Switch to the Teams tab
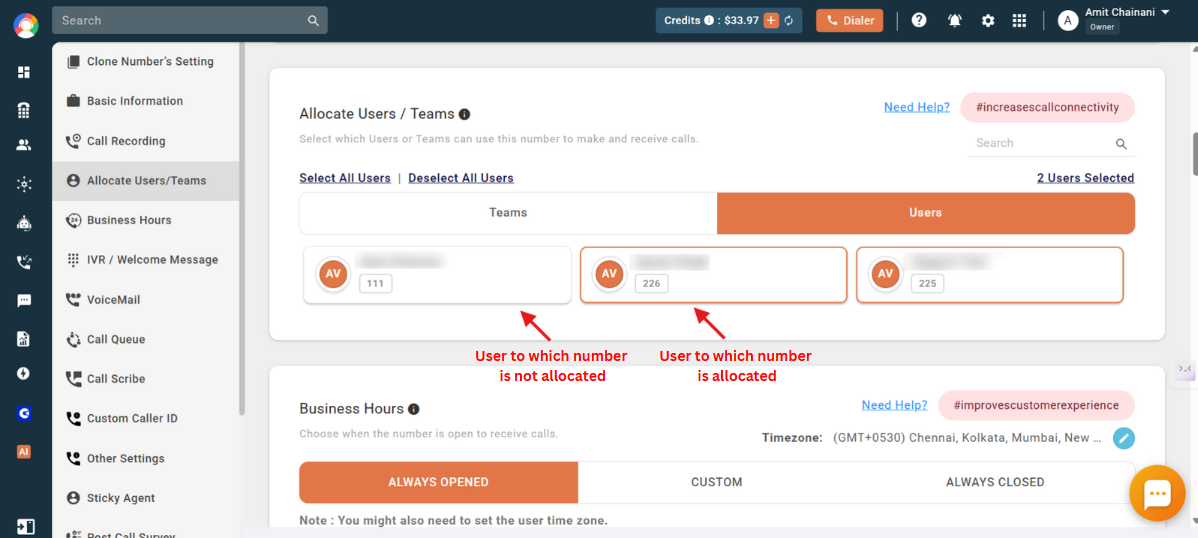Viewport: 1198px width, 538px height. pyautogui.click(x=508, y=213)
